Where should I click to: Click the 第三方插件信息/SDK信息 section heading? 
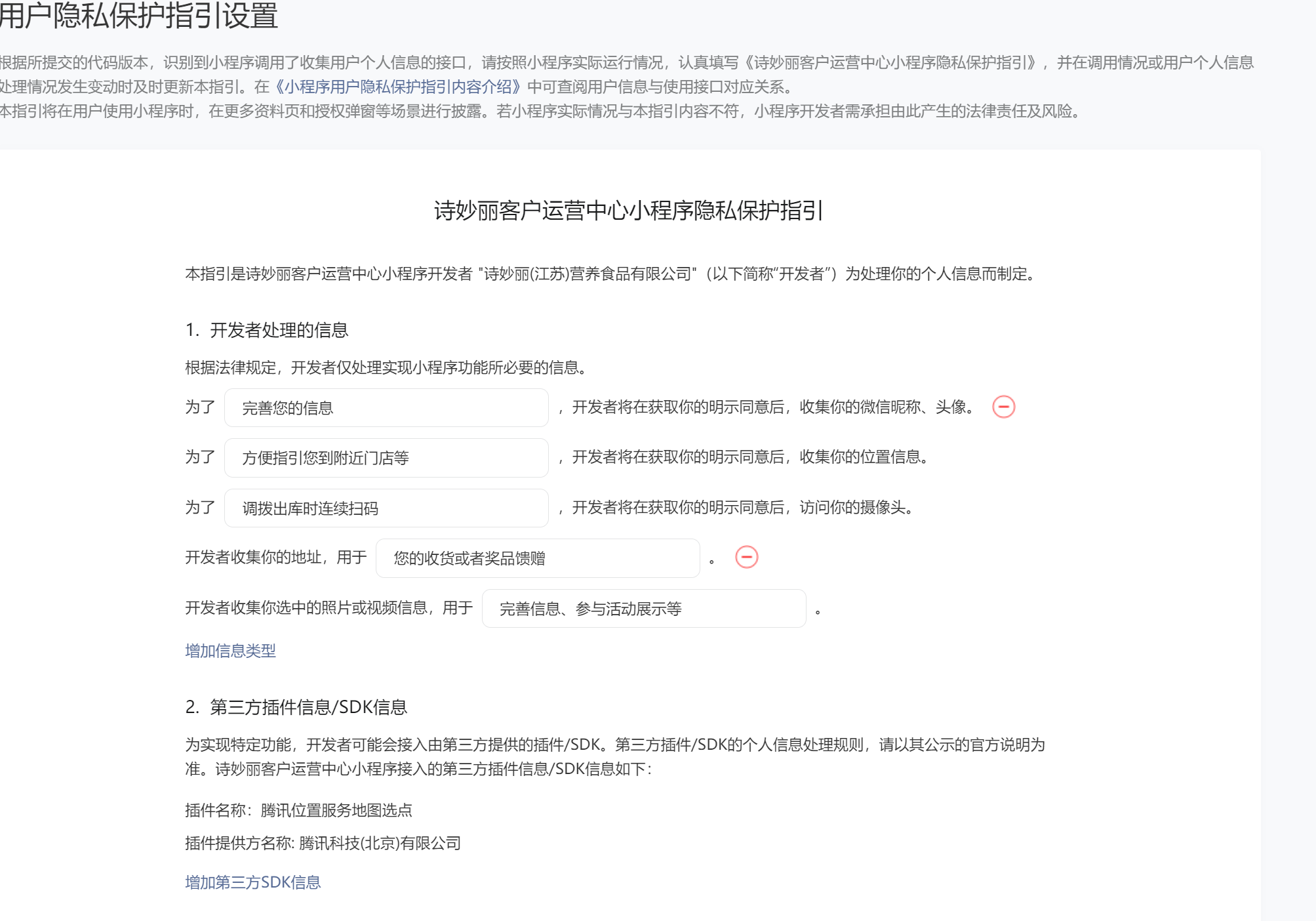point(308,707)
